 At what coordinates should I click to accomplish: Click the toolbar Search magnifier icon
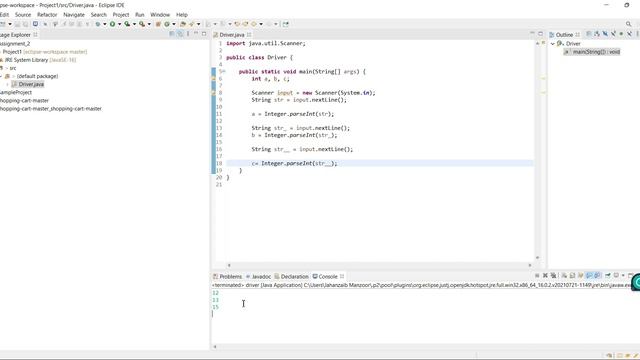click(x=629, y=24)
